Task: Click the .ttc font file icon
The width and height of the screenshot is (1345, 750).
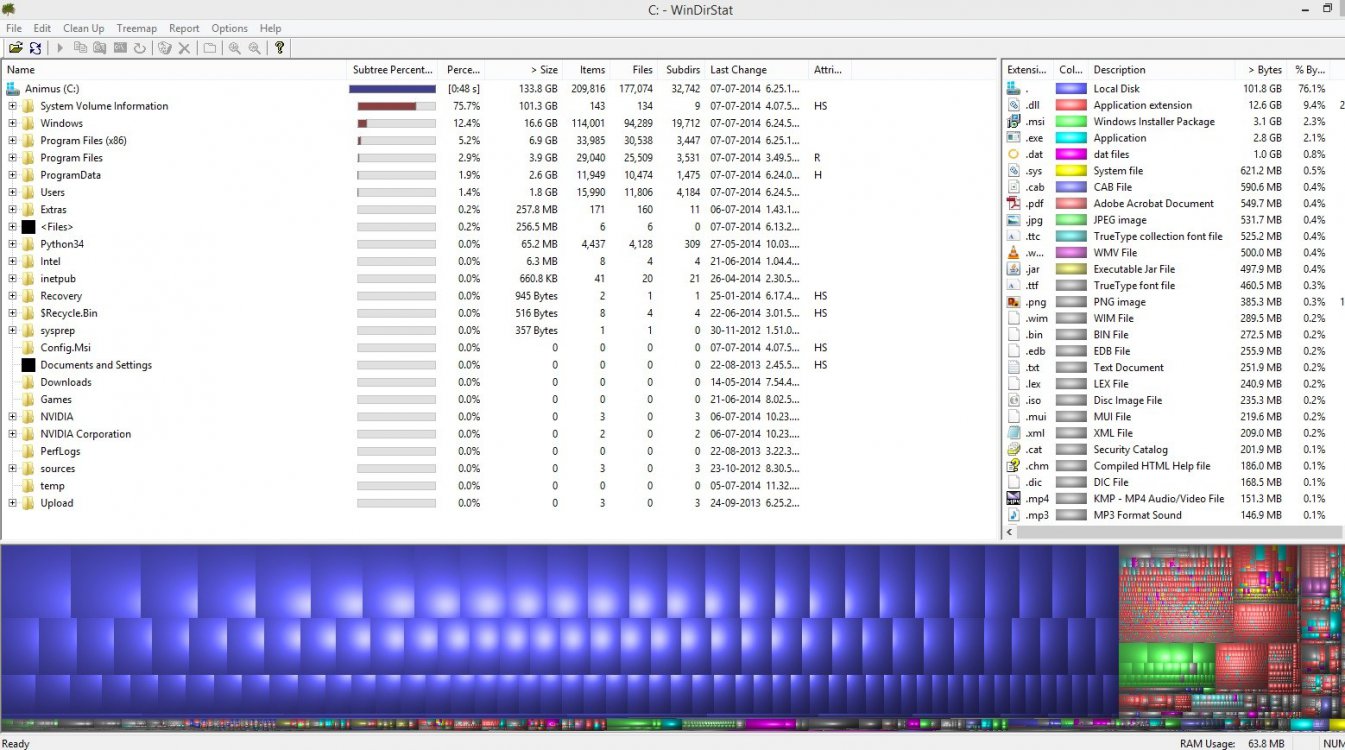Action: point(1014,237)
